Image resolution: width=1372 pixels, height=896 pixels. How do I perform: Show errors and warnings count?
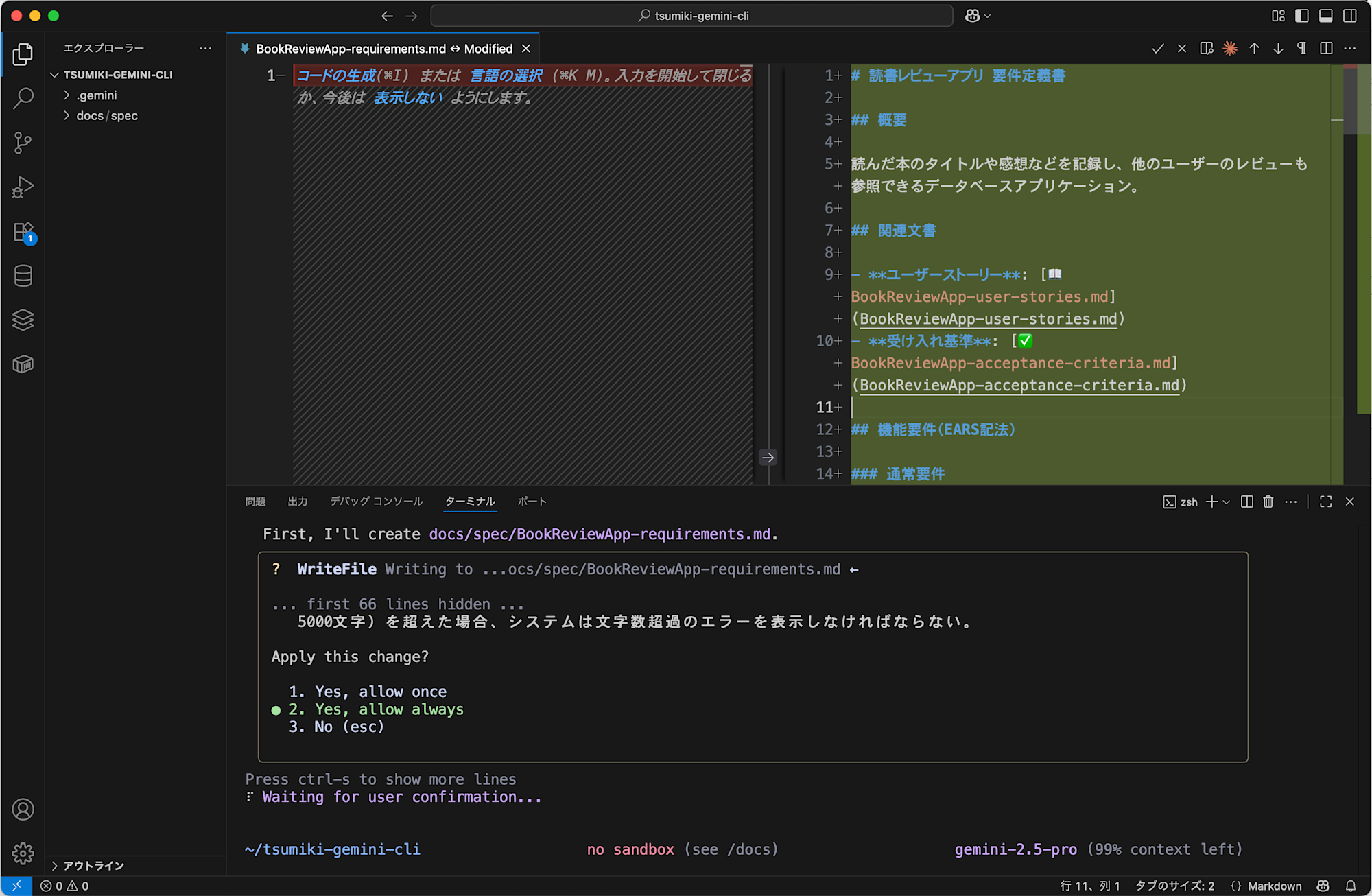point(64,886)
